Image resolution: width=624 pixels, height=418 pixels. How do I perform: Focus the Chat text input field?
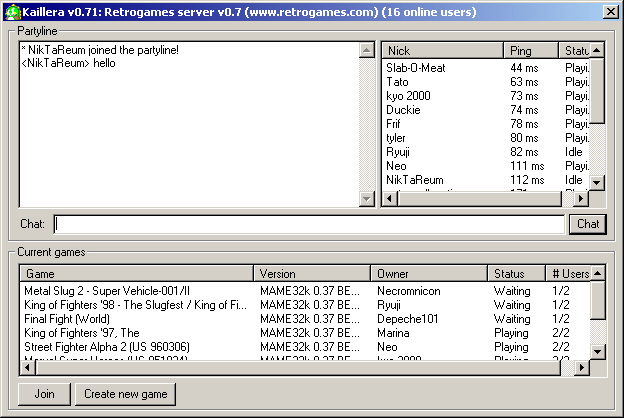click(309, 224)
